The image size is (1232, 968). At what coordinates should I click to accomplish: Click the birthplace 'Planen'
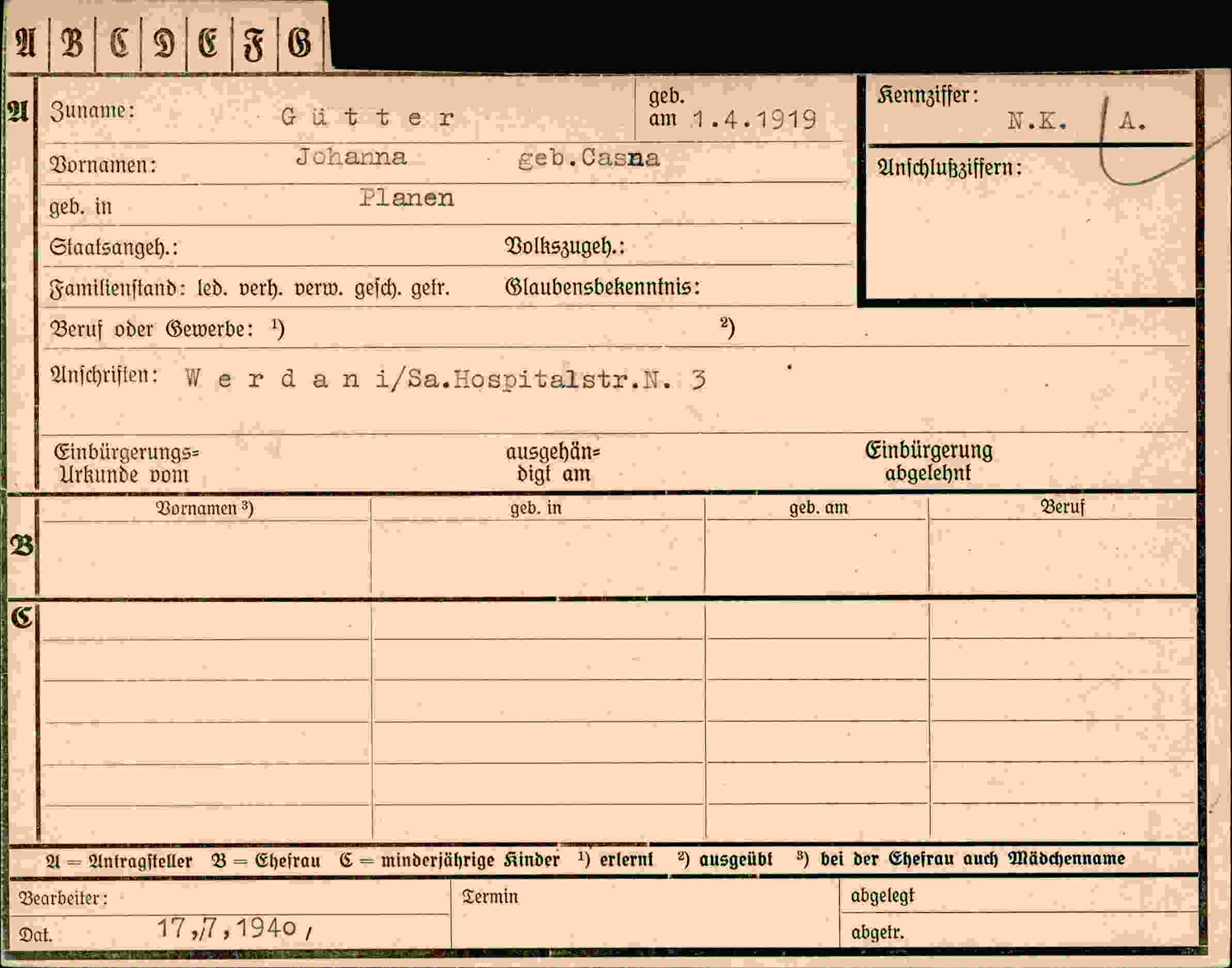point(407,198)
